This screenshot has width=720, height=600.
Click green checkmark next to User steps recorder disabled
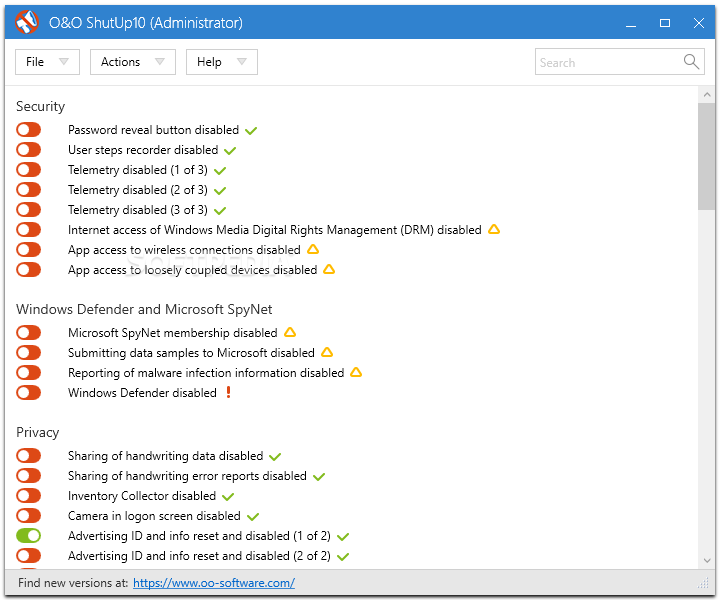click(230, 151)
